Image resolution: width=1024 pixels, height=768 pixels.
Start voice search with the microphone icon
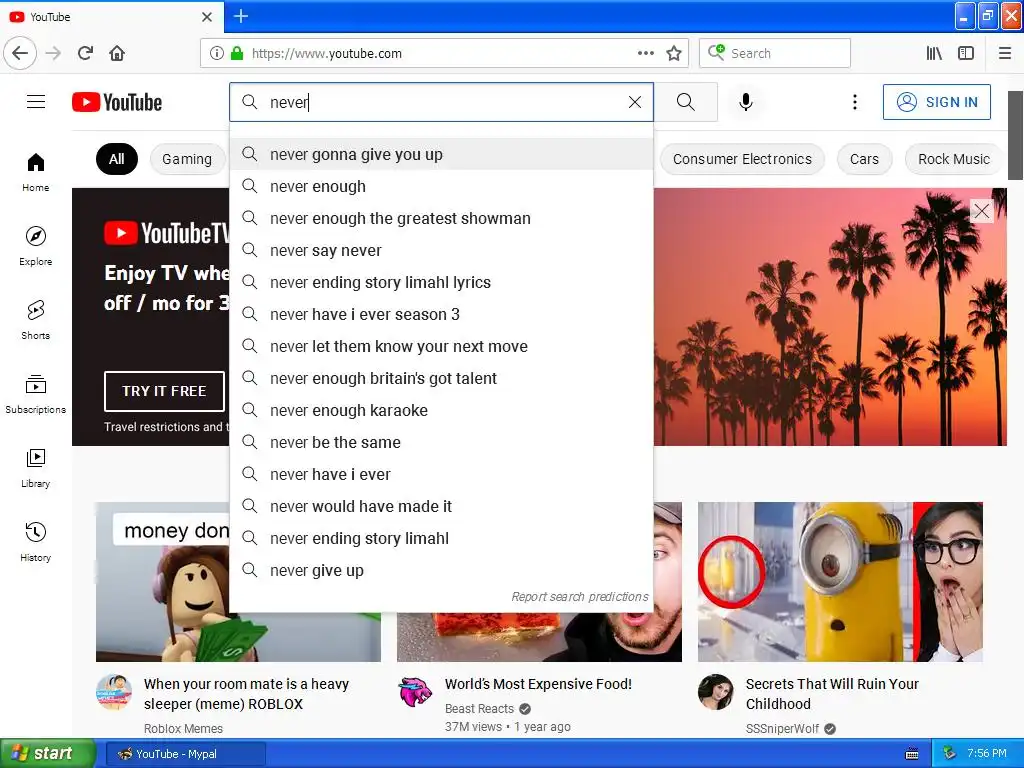[746, 102]
